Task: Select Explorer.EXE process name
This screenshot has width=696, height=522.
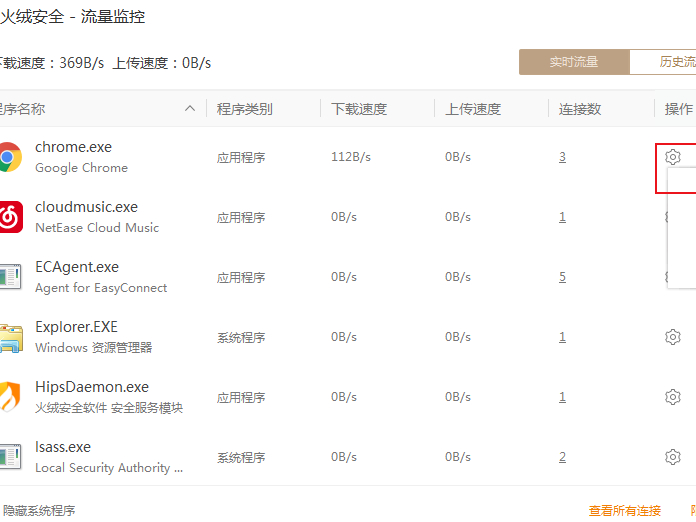Action: (76, 327)
